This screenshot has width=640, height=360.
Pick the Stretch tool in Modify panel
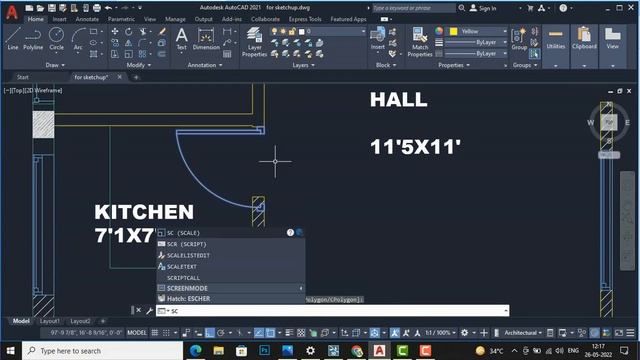tap(115, 54)
